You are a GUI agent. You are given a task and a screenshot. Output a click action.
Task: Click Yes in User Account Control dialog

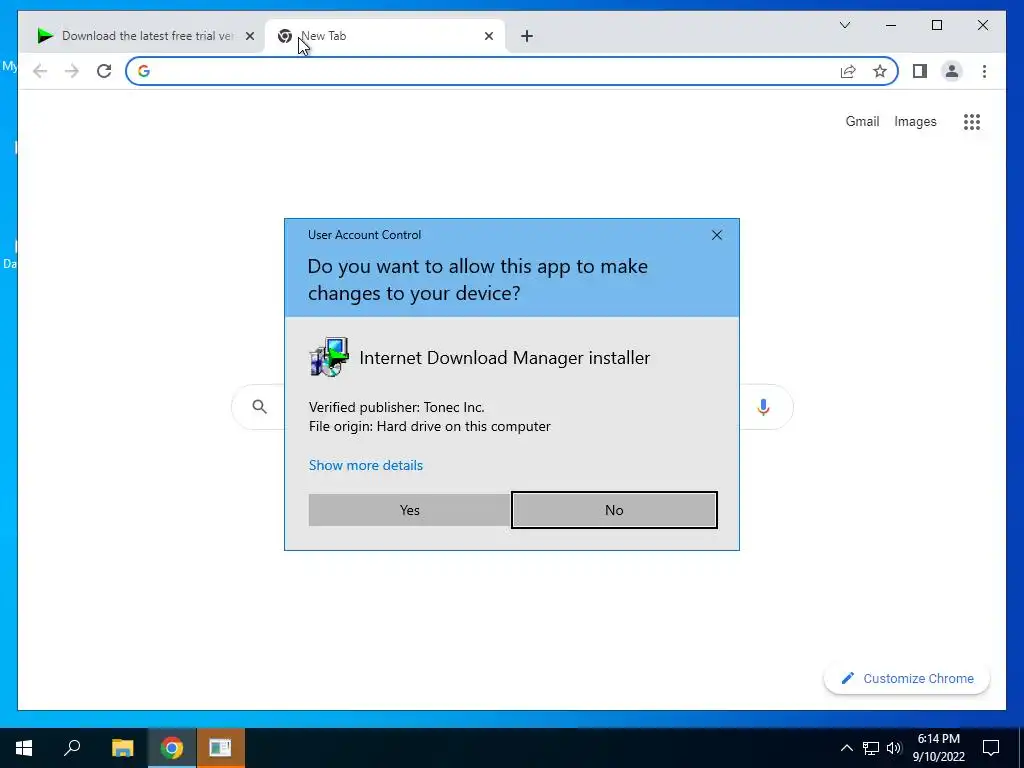tap(409, 510)
